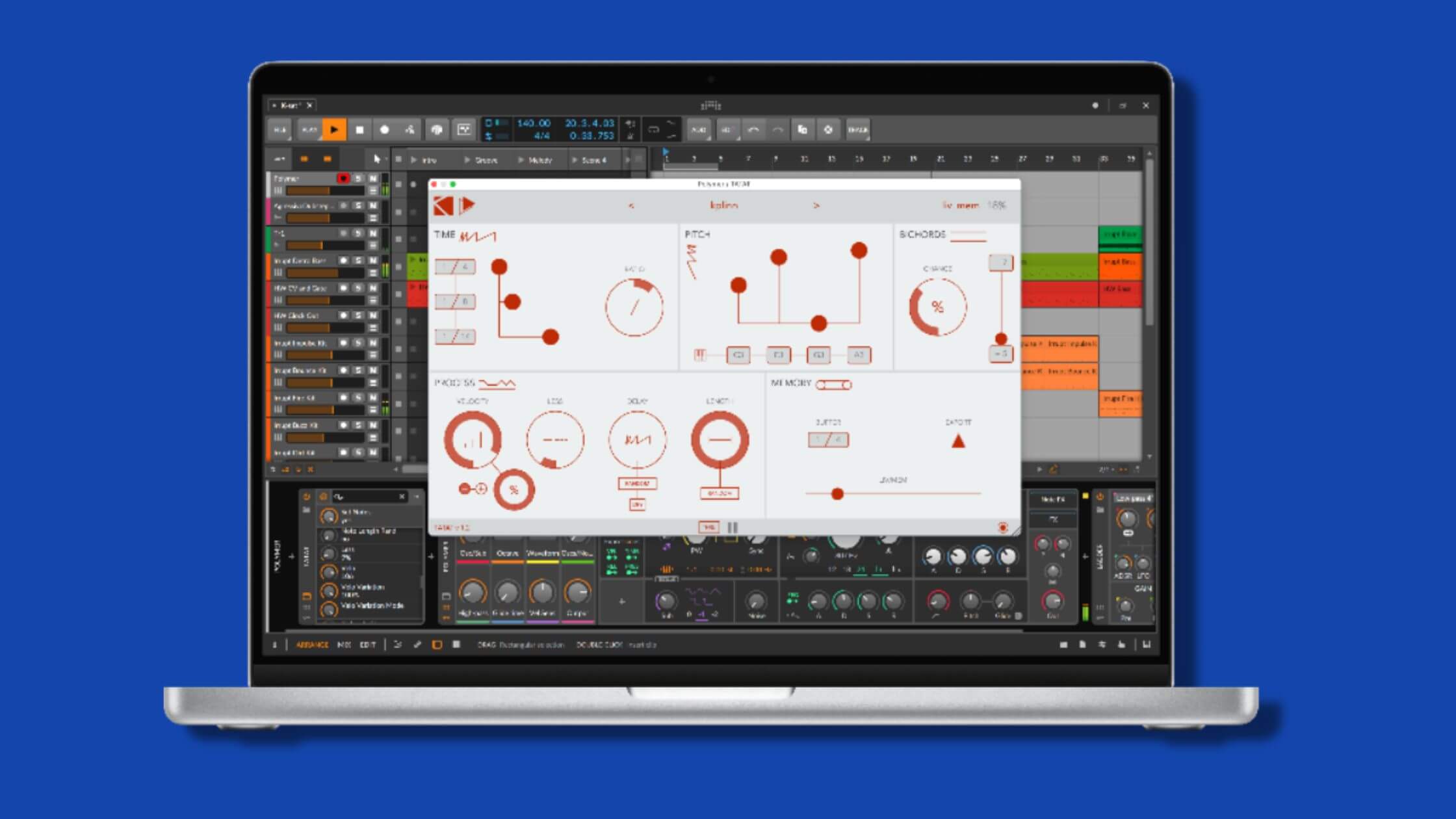Image resolution: width=1456 pixels, height=819 pixels.
Task: Open the Play menu dropdown in toolbar
Action: coord(309,130)
